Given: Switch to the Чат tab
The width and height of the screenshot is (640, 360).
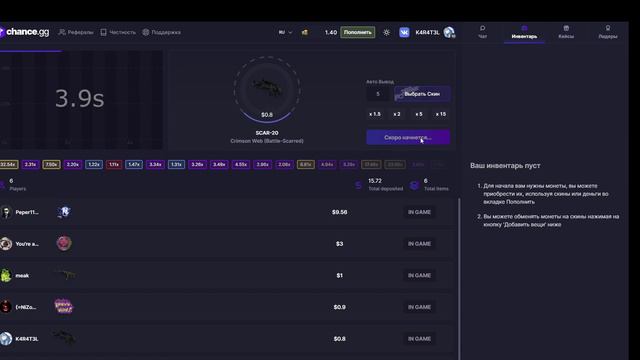Looking at the screenshot, I should [482, 32].
